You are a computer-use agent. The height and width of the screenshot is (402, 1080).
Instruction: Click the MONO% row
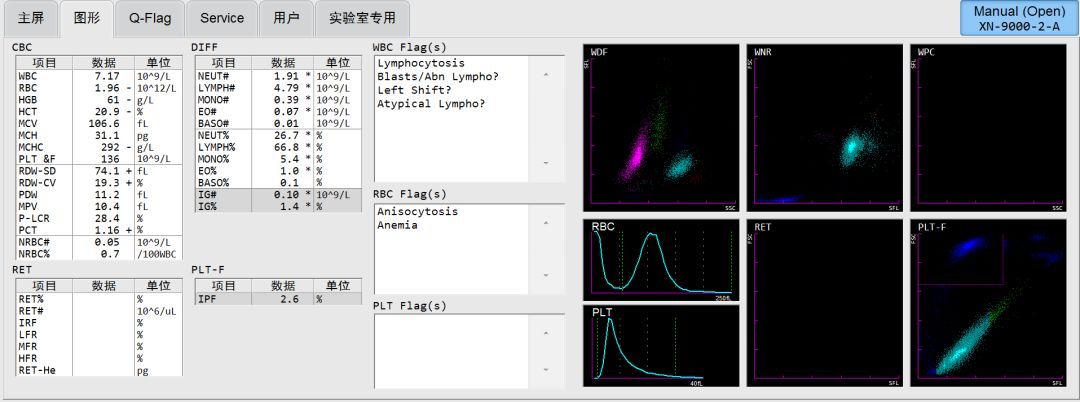(x=278, y=159)
